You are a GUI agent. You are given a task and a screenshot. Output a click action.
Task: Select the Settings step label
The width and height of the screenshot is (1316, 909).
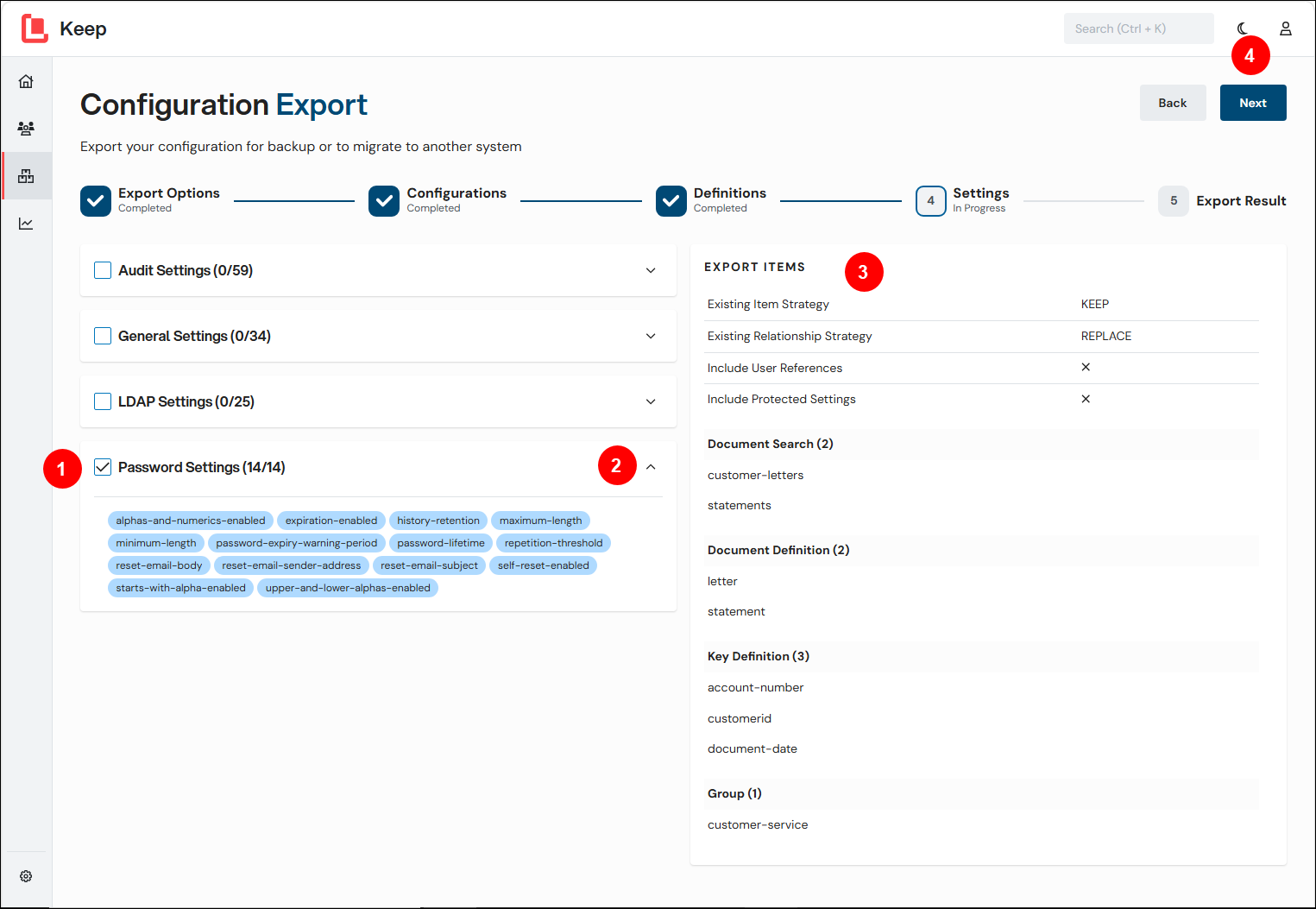(x=981, y=193)
